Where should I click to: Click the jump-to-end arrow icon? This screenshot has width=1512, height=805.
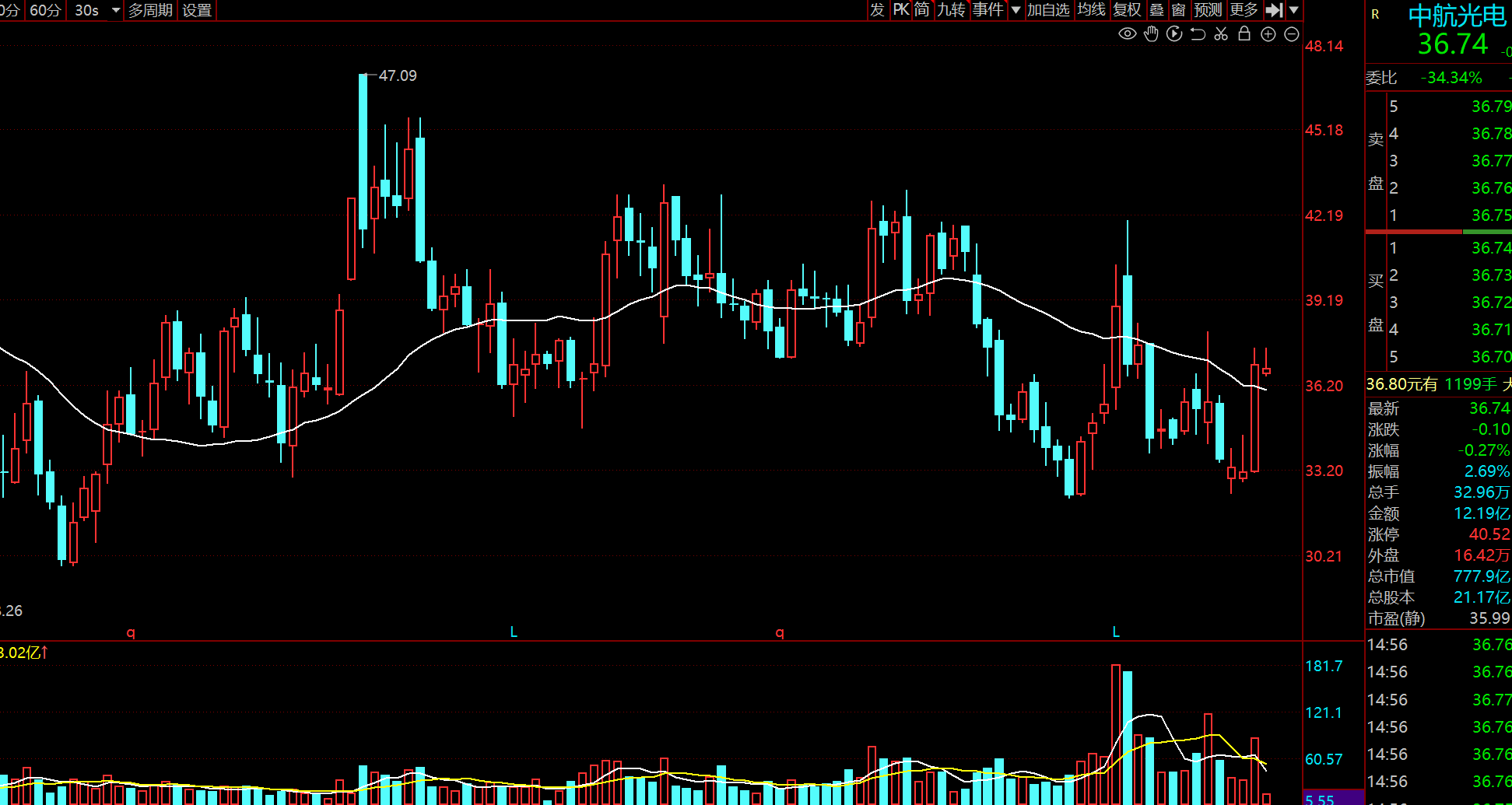click(1274, 10)
